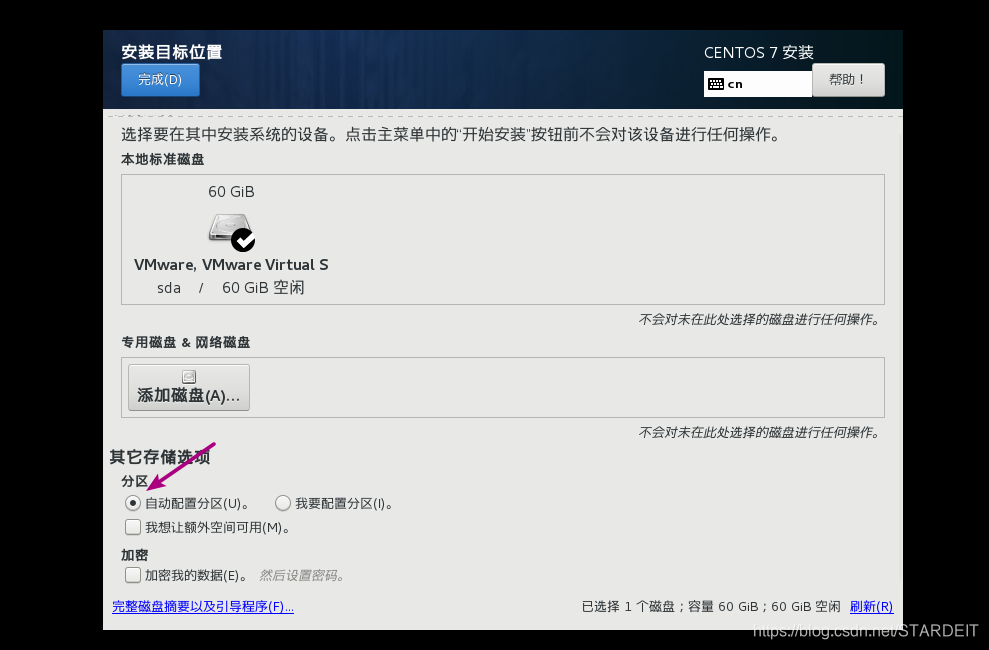989x650 pixels.
Task: Click the VMware, VMware Virtual S disk label
Action: tap(231, 265)
